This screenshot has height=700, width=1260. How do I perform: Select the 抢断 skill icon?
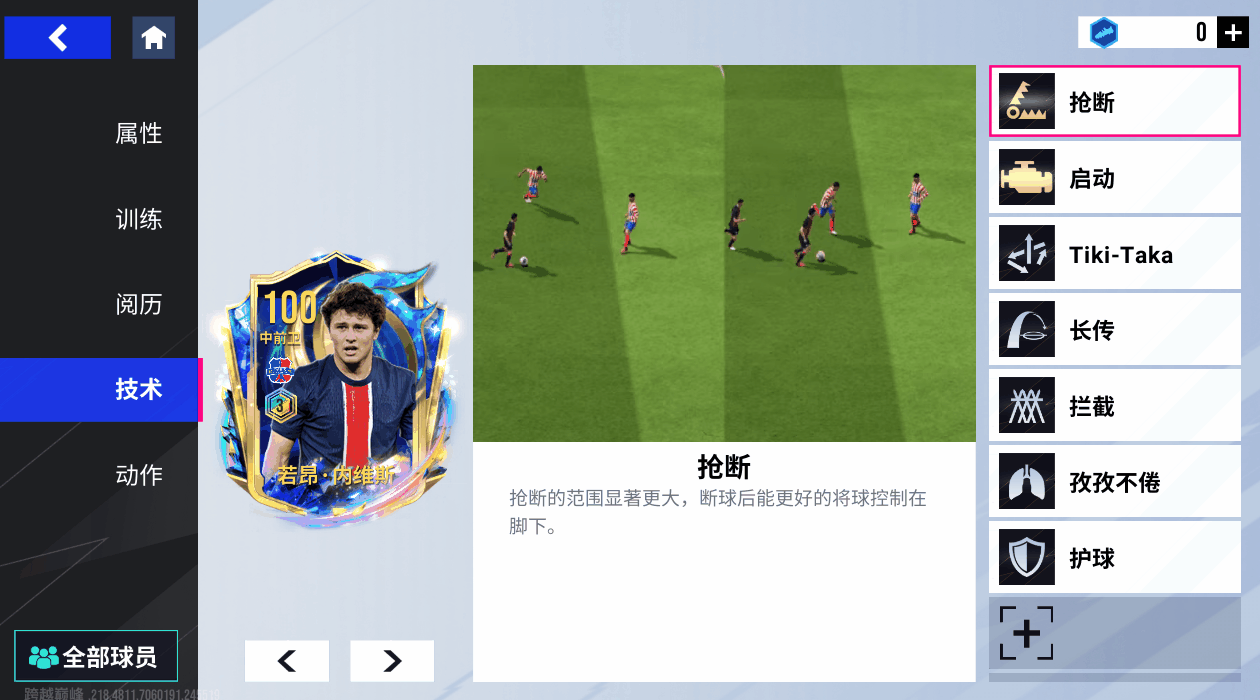pos(1026,101)
